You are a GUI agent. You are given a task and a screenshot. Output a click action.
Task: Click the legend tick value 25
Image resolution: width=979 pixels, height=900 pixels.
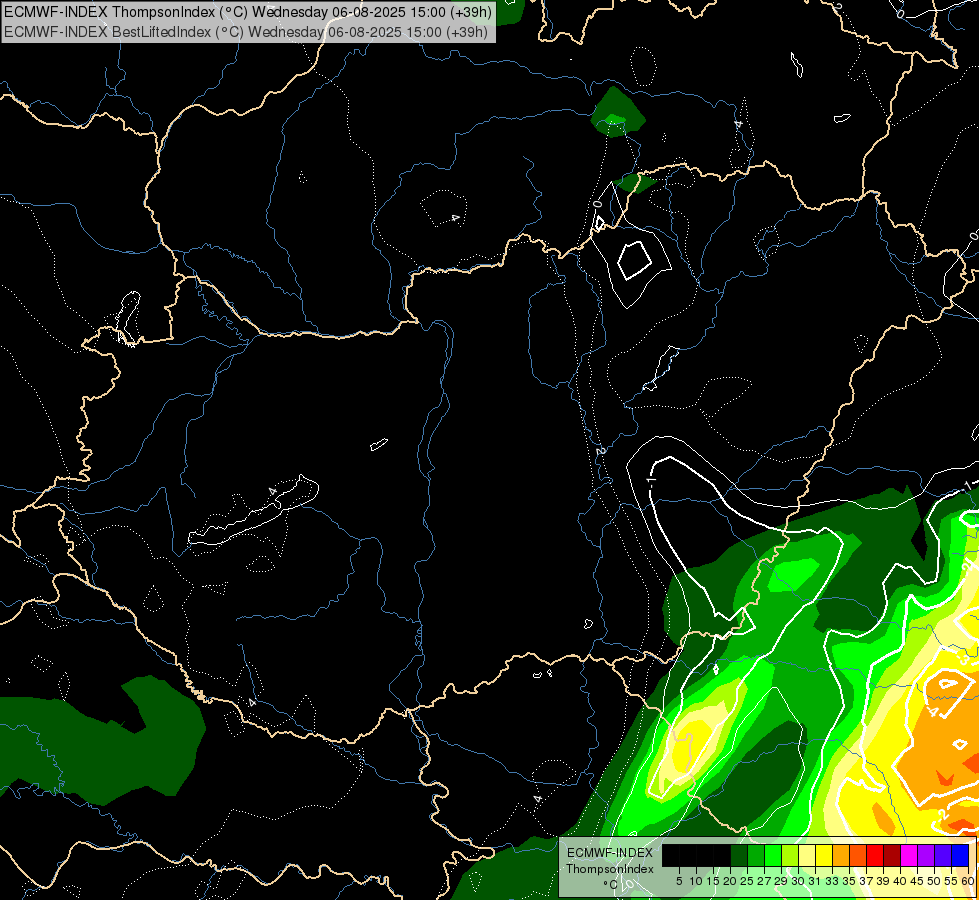tap(747, 881)
